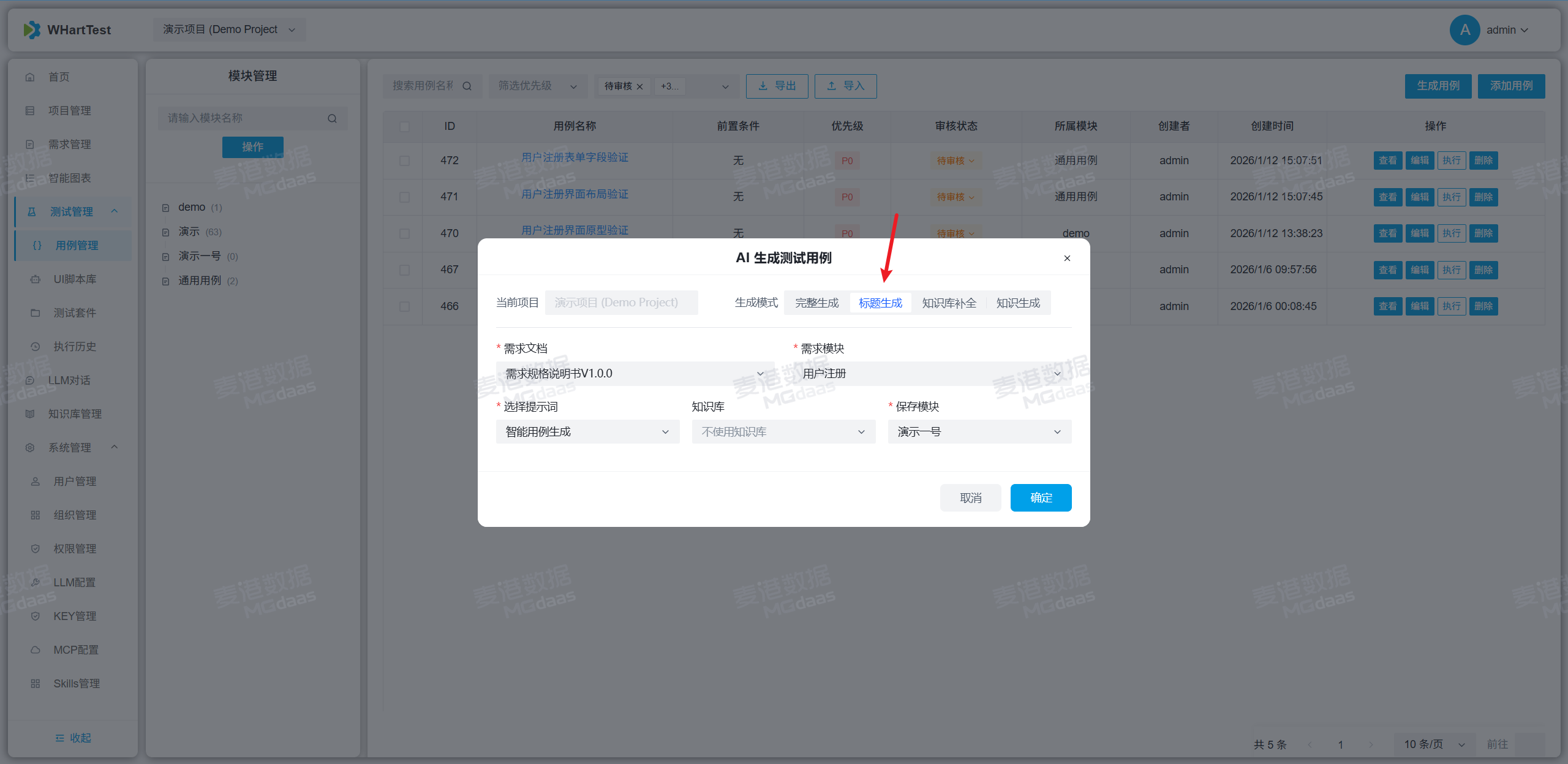Switch generation mode to 完整生成
Screen dimensions: 1568x764
click(816, 303)
